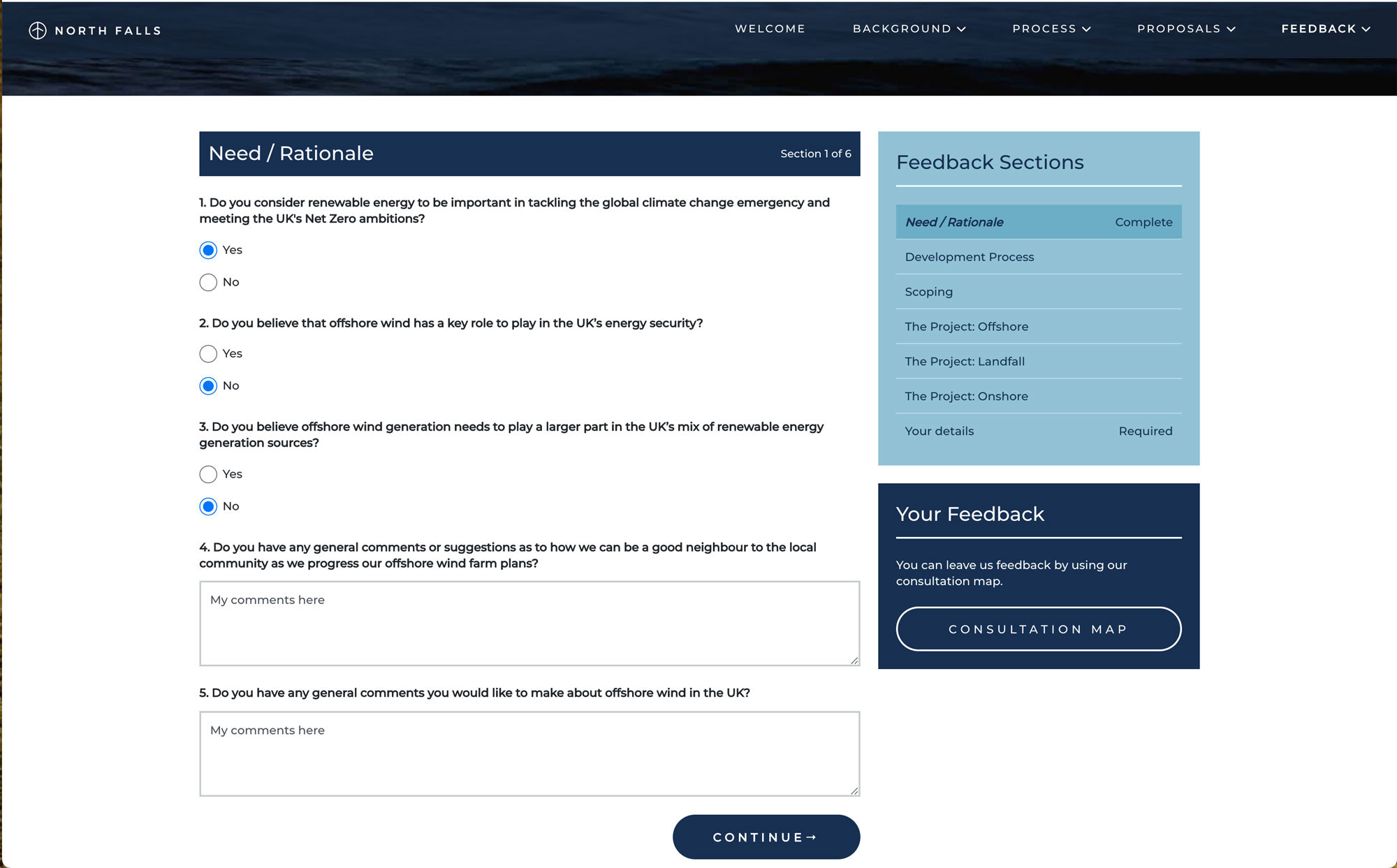Toggle Yes for offshore wind generation mix
1397x868 pixels.
tap(208, 474)
